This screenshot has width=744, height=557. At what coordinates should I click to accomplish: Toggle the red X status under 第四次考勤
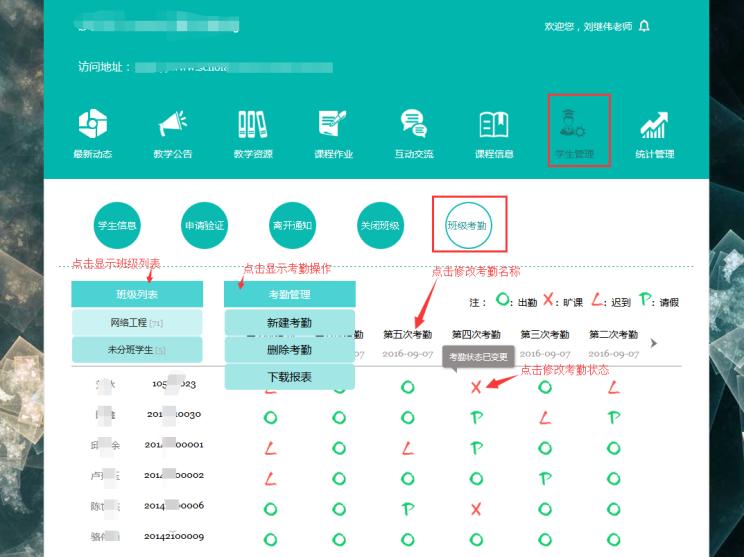click(476, 387)
